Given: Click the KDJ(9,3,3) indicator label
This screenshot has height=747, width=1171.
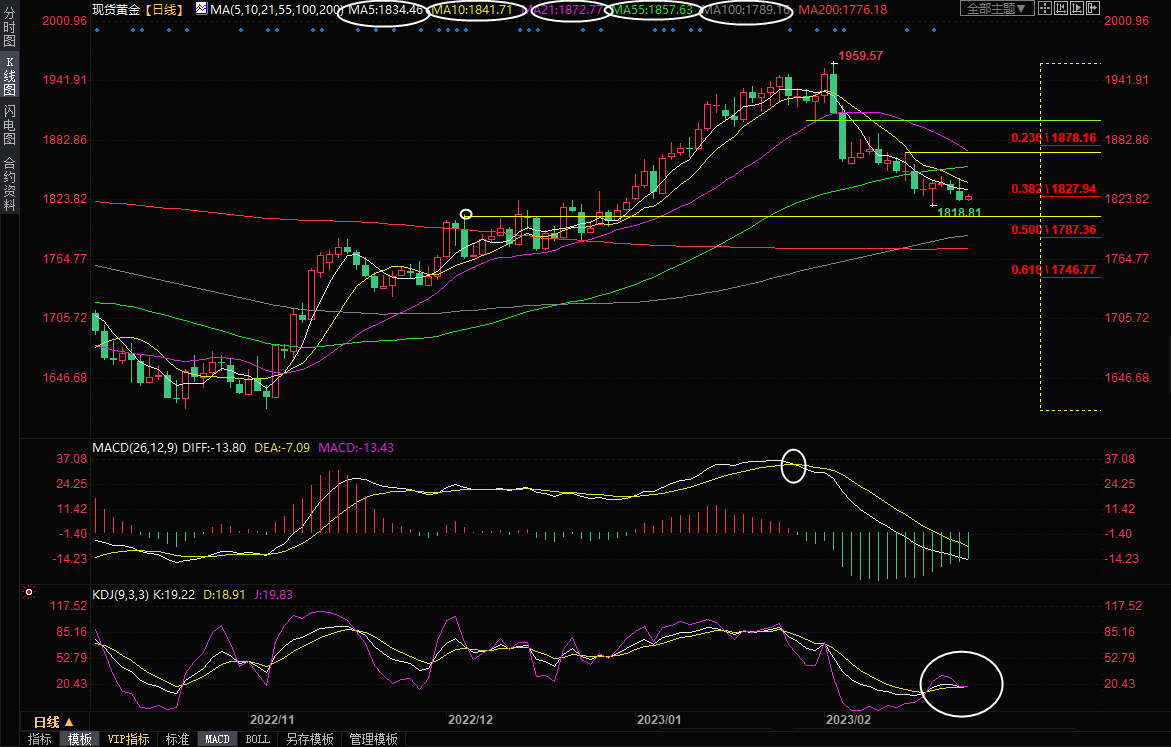Looking at the screenshot, I should pos(121,595).
